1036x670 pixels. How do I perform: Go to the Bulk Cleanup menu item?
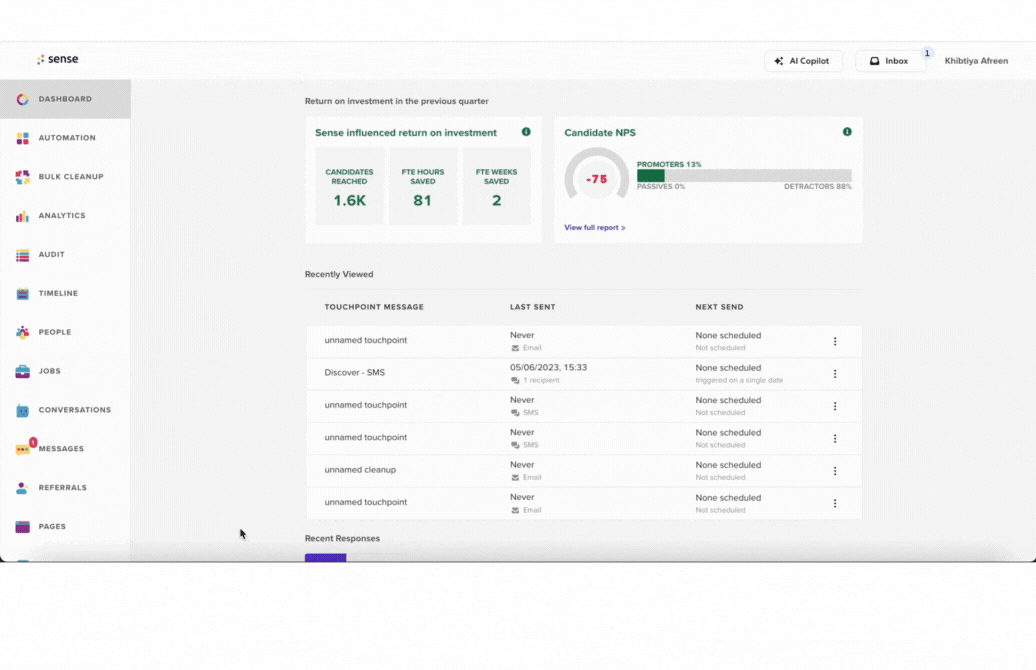coord(65,177)
